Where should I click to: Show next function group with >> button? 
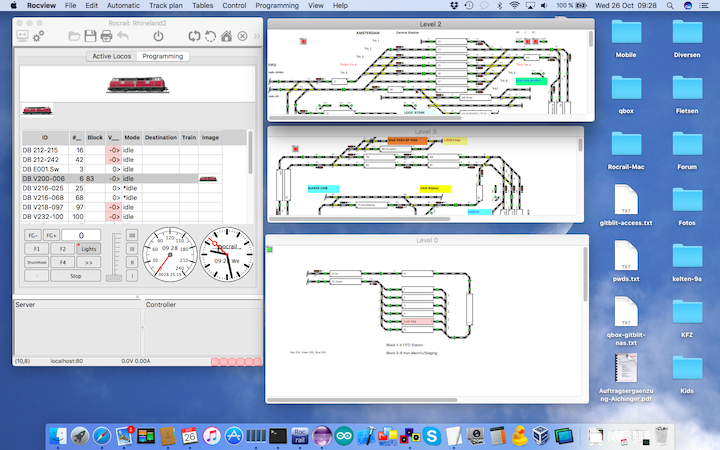(90, 261)
